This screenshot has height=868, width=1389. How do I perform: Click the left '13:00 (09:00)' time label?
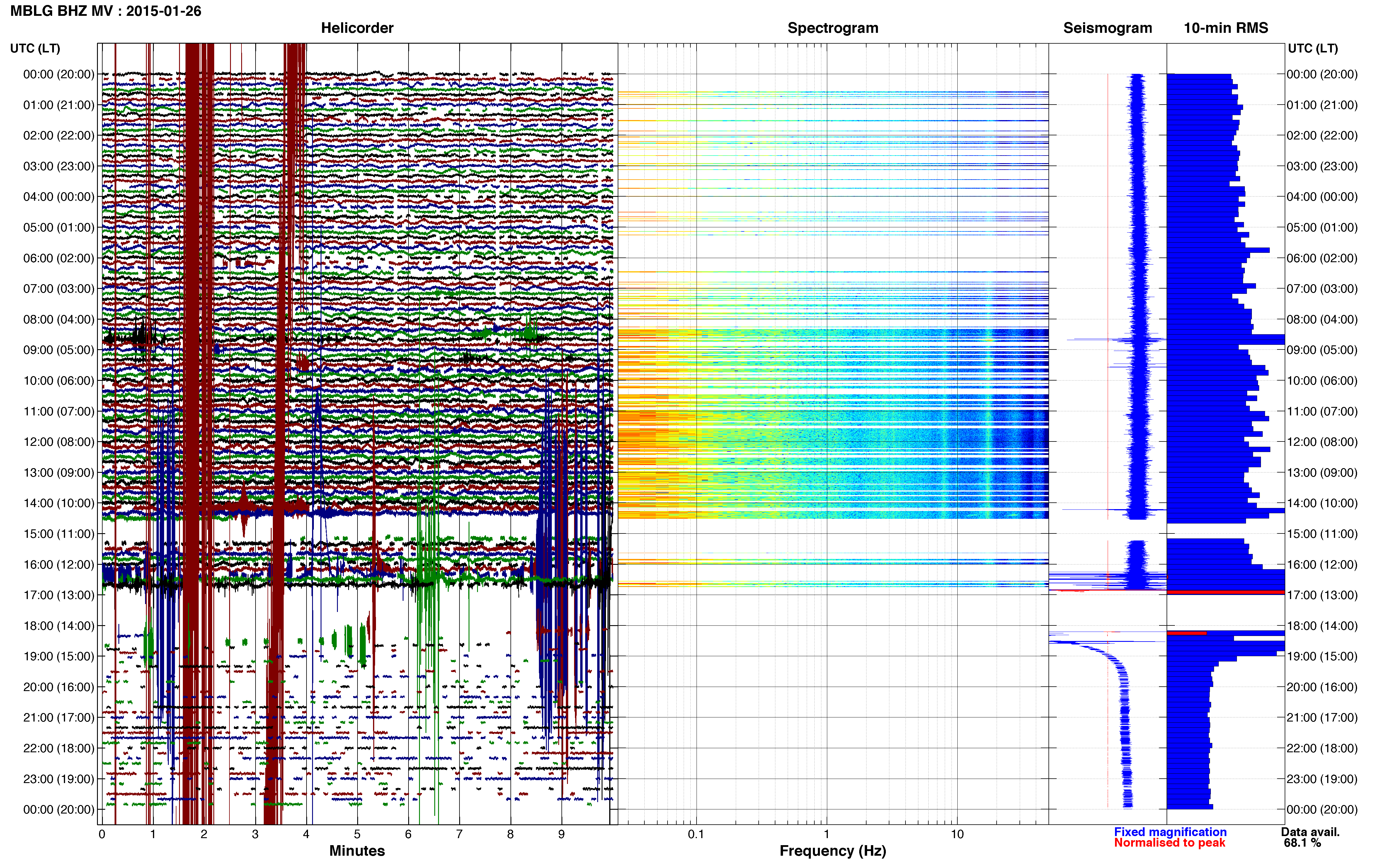pos(59,473)
